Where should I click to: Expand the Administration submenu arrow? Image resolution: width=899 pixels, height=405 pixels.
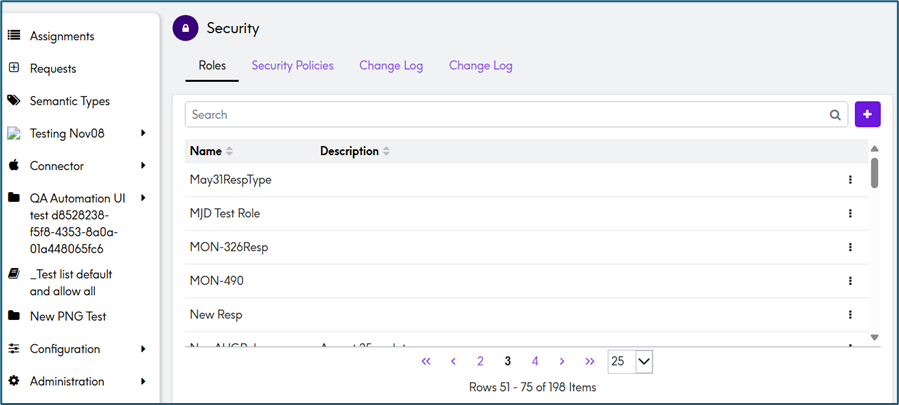pyautogui.click(x=143, y=381)
